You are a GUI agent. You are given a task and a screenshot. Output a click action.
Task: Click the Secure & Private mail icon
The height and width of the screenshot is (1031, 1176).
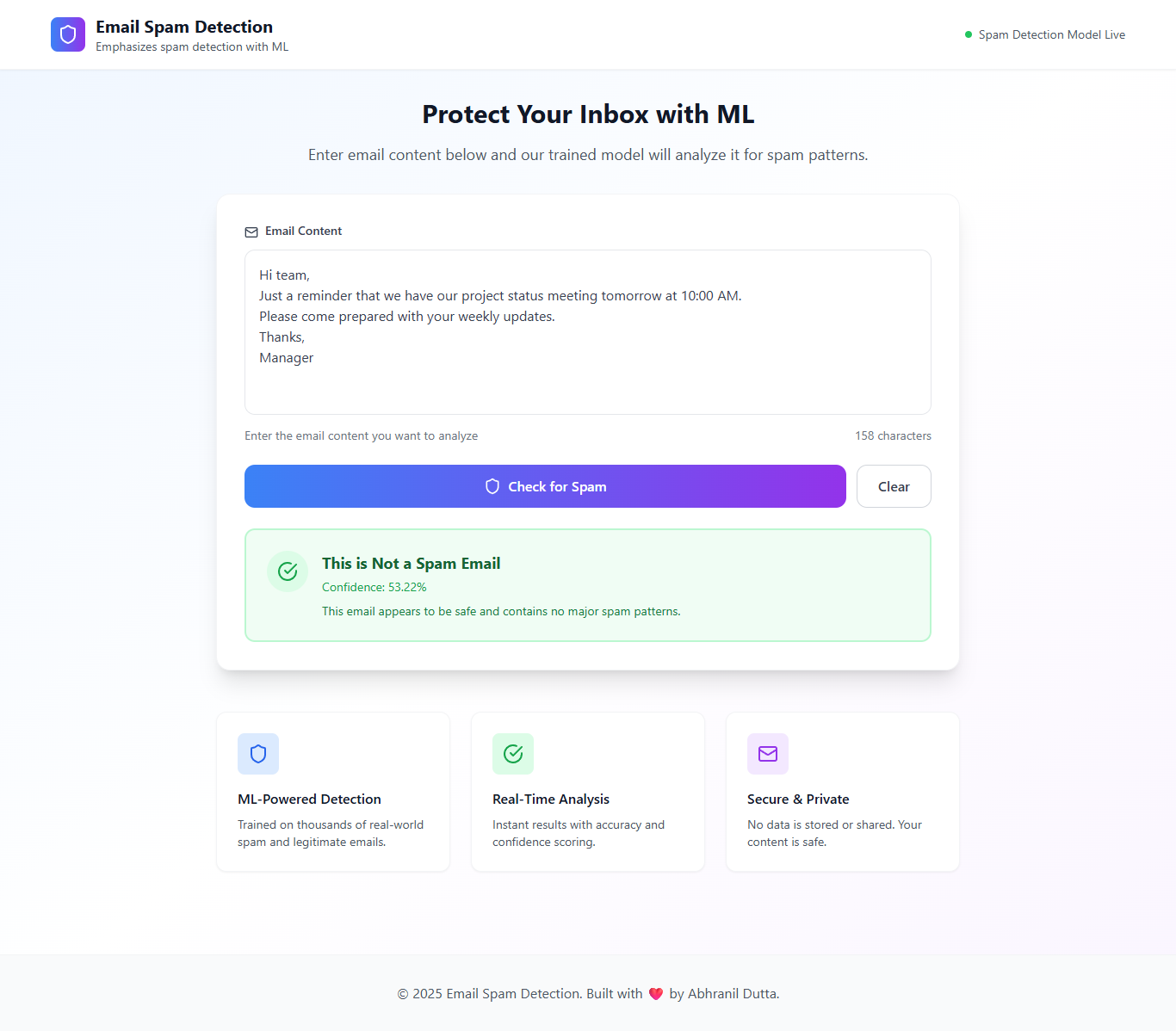click(768, 754)
